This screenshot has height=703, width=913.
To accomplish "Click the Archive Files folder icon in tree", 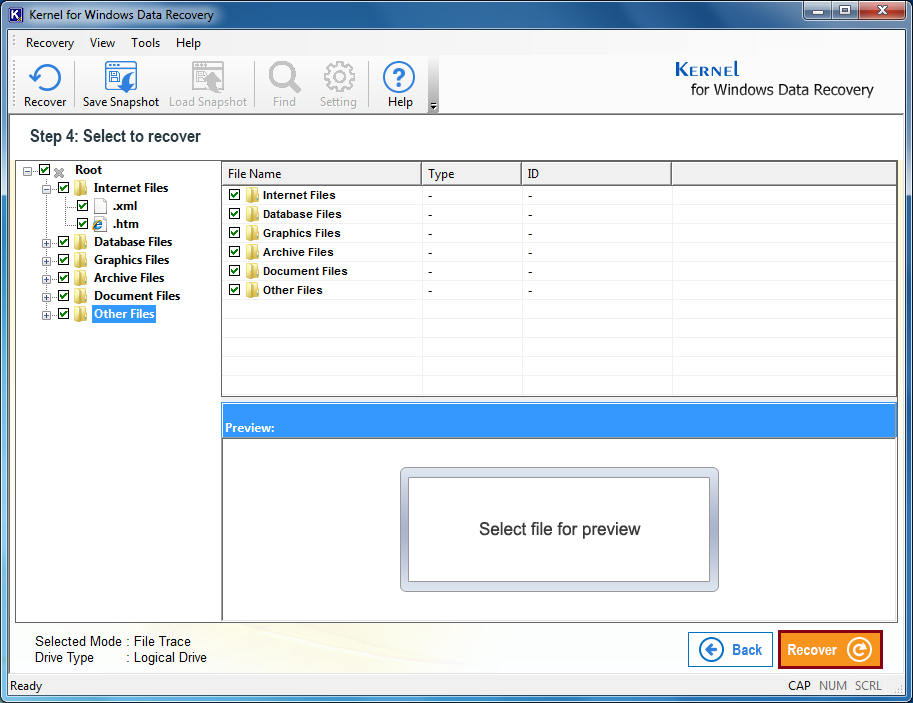I will tap(81, 278).
